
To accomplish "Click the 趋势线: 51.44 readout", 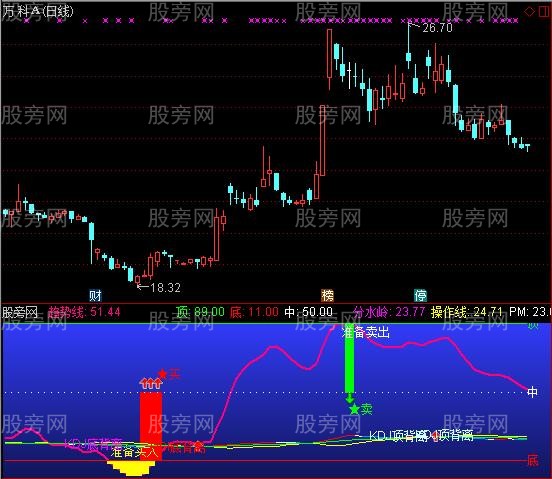I will click(84, 312).
